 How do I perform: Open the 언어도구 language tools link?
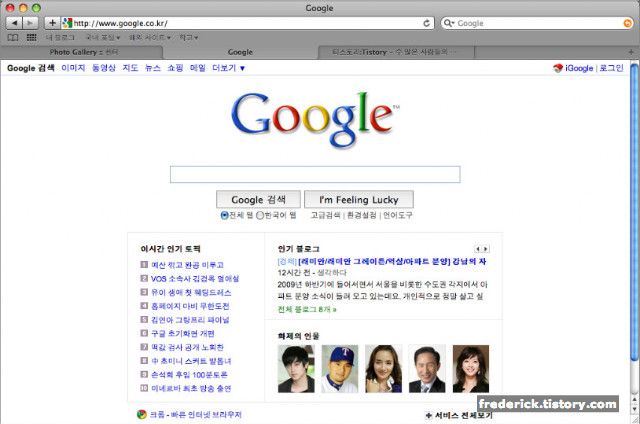[398, 215]
